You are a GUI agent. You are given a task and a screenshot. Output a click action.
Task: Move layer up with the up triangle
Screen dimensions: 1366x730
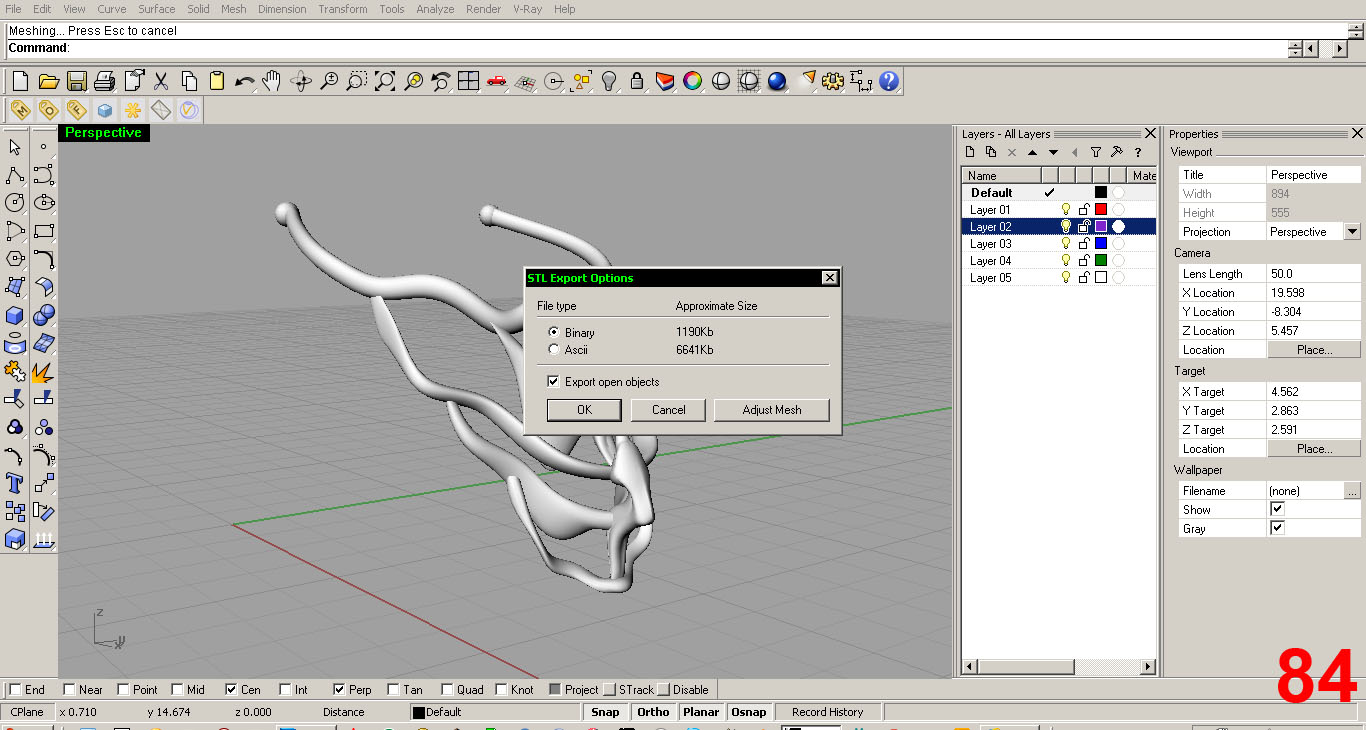pyautogui.click(x=1032, y=152)
